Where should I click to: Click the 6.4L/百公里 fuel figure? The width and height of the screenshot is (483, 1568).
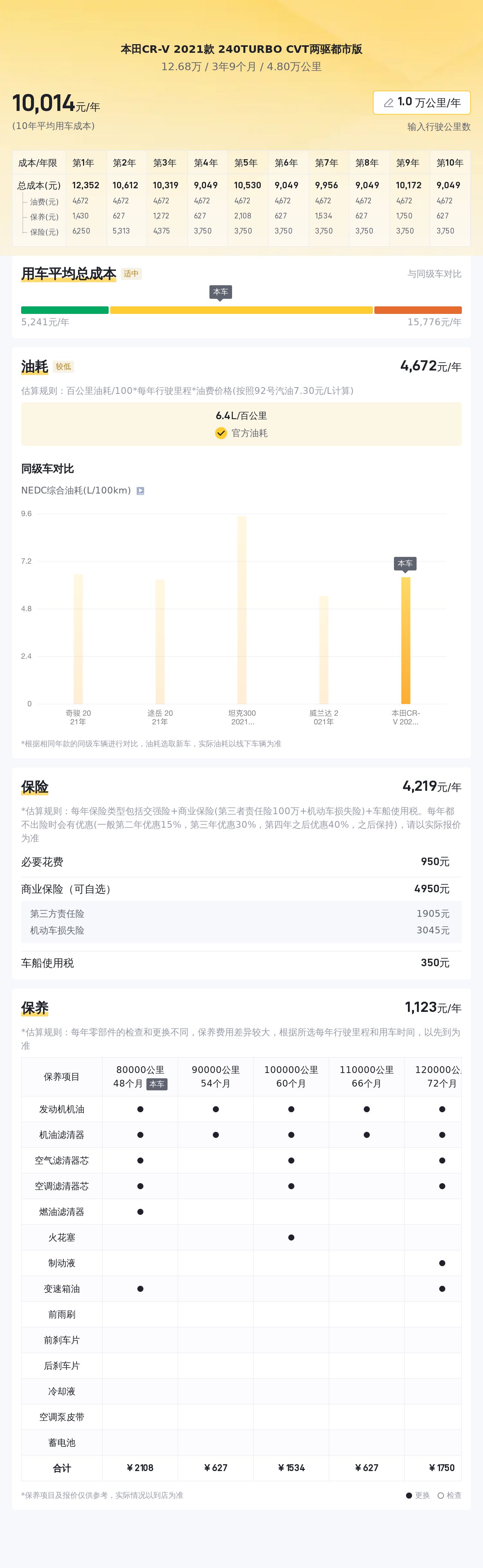pos(241,416)
